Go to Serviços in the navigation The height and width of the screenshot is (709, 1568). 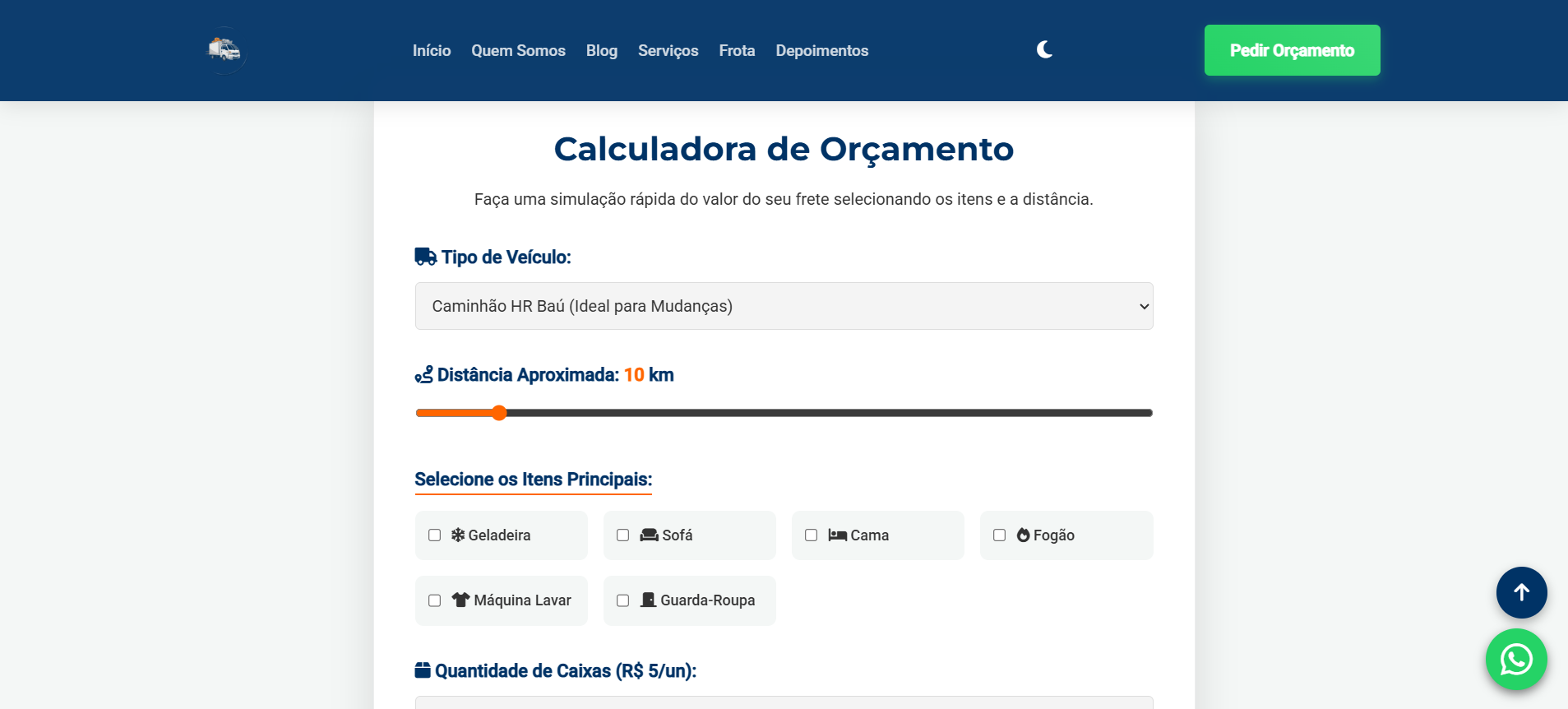point(668,51)
